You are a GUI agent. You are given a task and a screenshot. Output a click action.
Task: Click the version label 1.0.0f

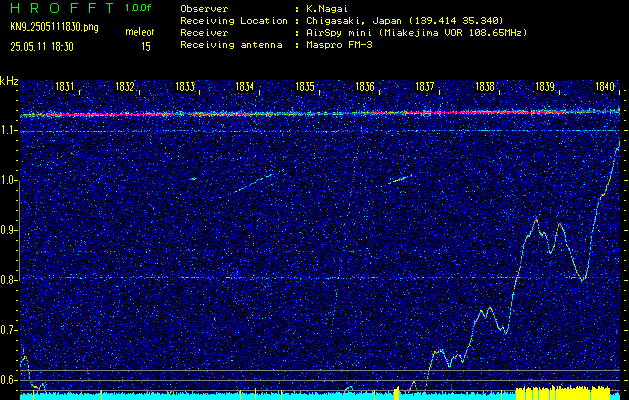138,8
